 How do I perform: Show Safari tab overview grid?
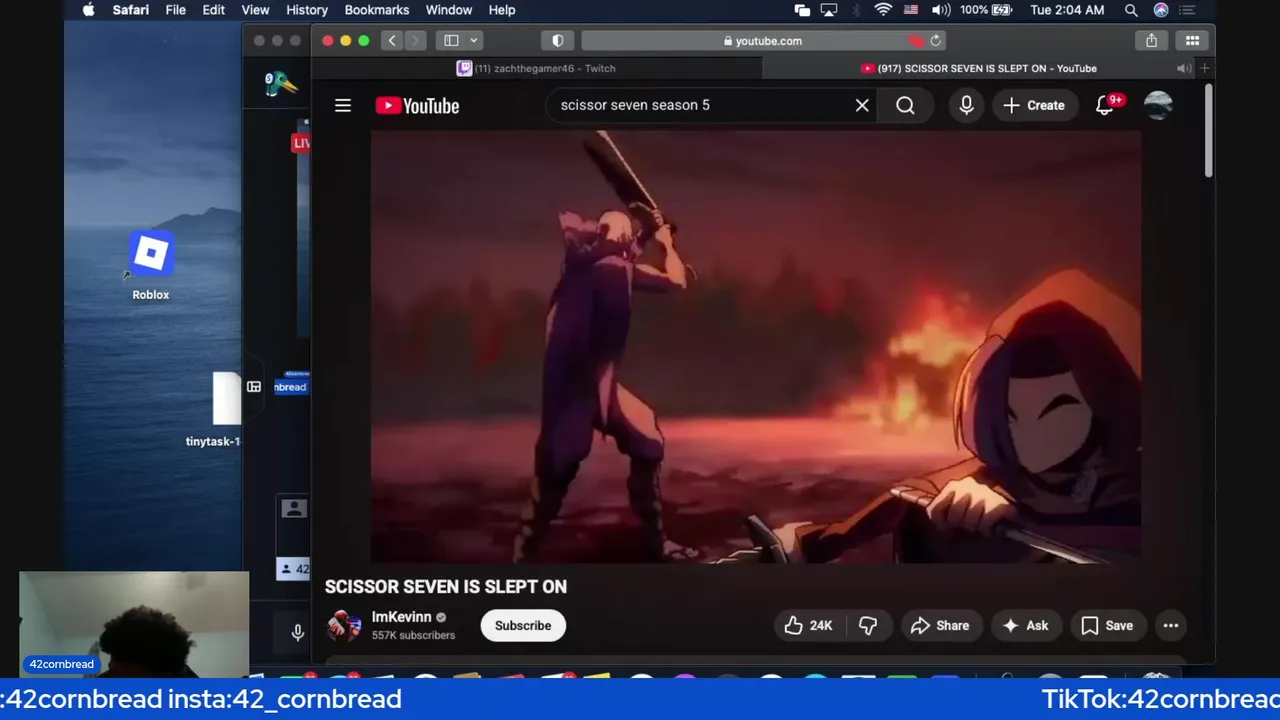coord(1192,41)
